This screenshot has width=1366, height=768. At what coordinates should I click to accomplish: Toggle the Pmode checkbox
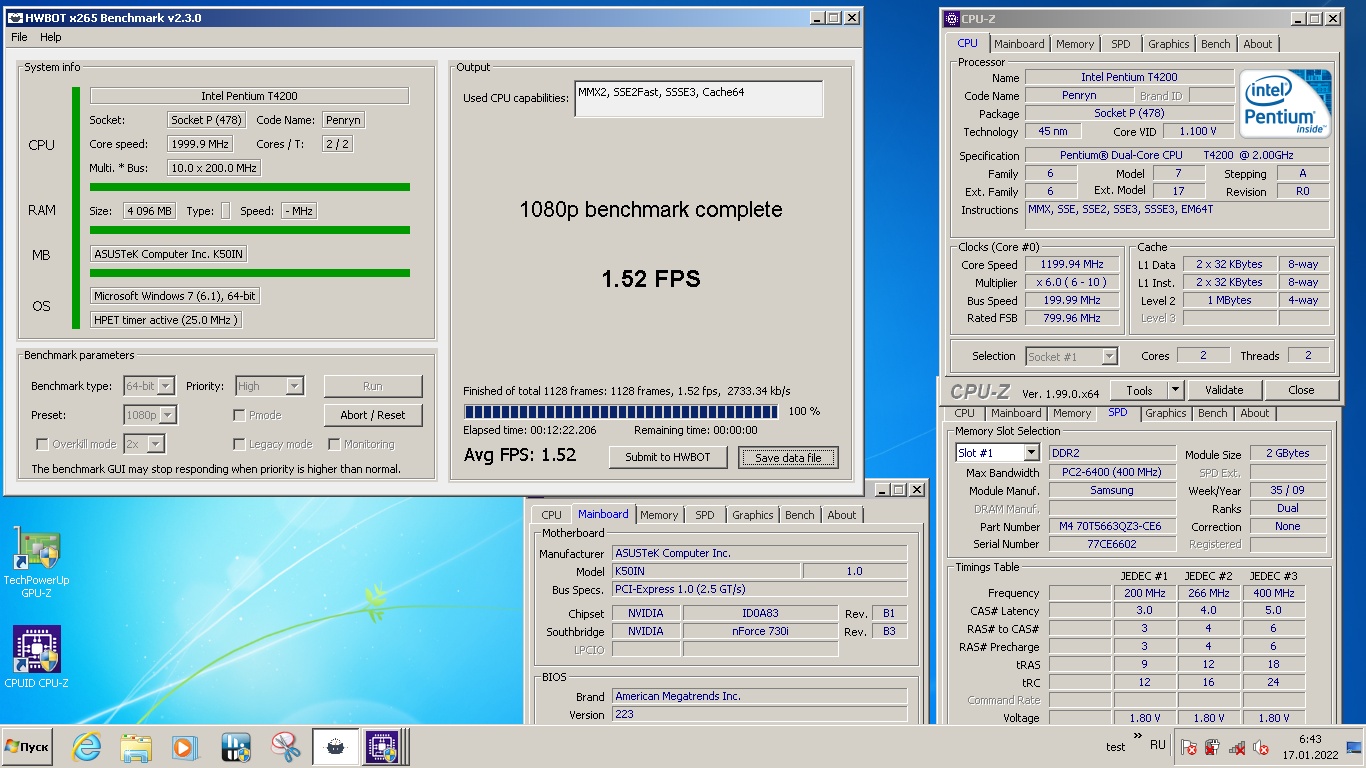click(x=239, y=415)
